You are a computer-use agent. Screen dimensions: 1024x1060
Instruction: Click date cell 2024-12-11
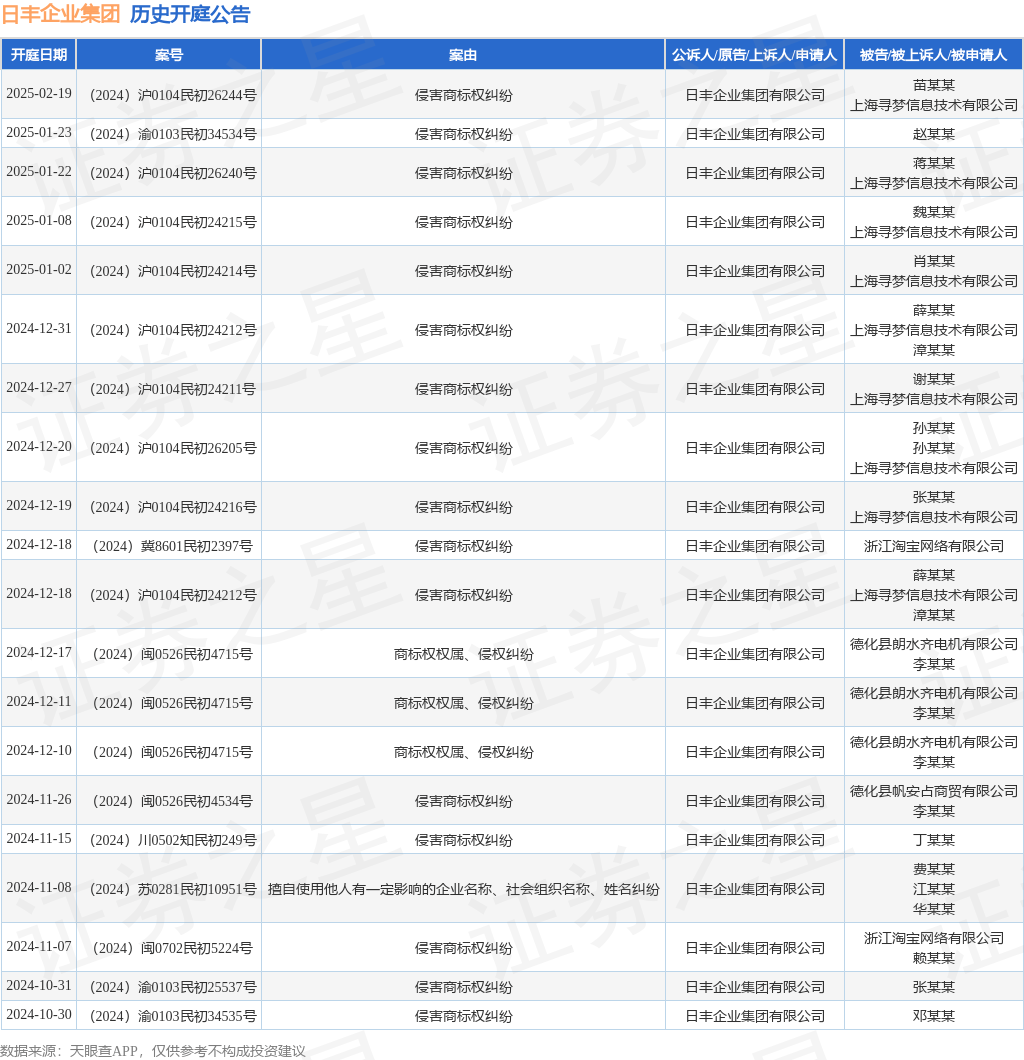coord(39,702)
